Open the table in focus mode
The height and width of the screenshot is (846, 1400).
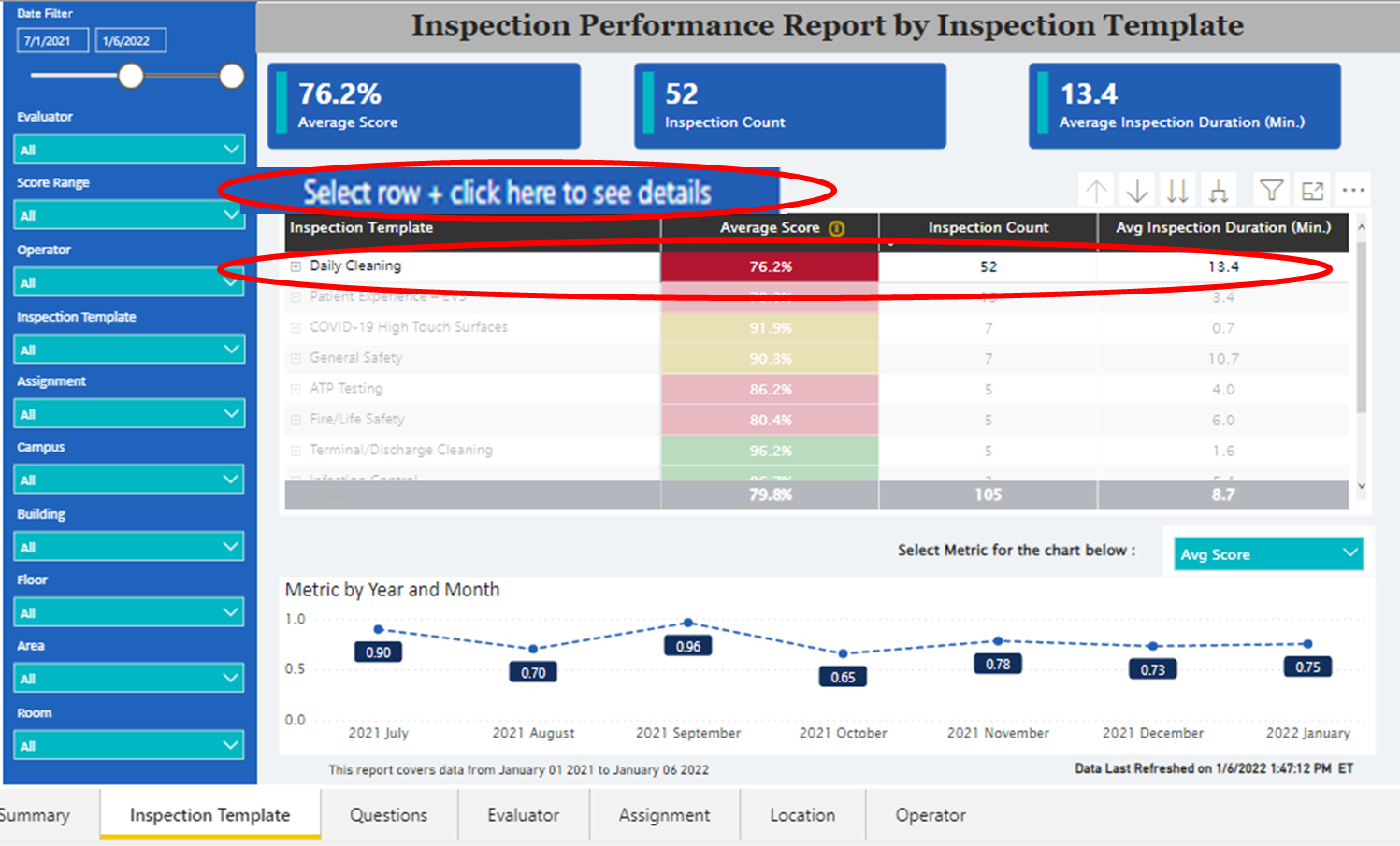[x=1312, y=189]
